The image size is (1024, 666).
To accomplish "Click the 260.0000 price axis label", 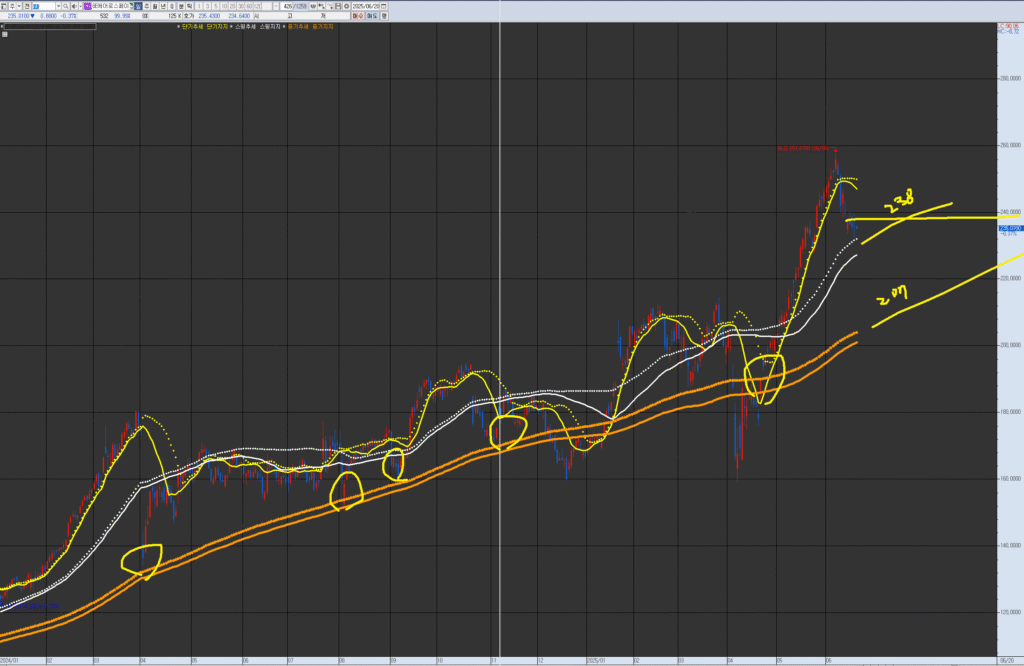I will (x=1010, y=145).
